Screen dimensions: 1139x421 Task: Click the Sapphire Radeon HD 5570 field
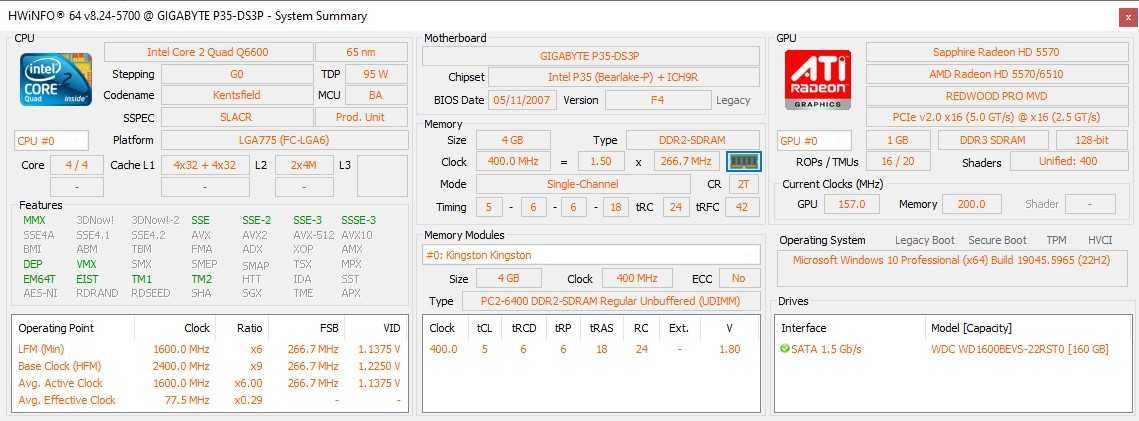tap(996, 52)
